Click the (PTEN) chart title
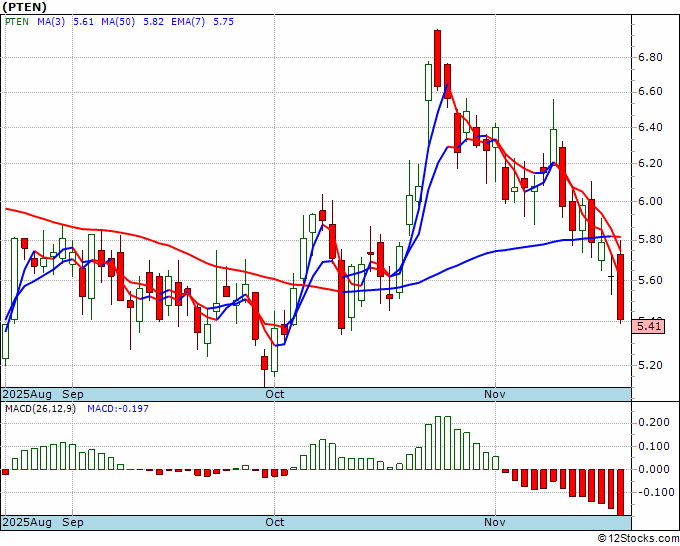The width and height of the screenshot is (680, 546). coord(24,7)
